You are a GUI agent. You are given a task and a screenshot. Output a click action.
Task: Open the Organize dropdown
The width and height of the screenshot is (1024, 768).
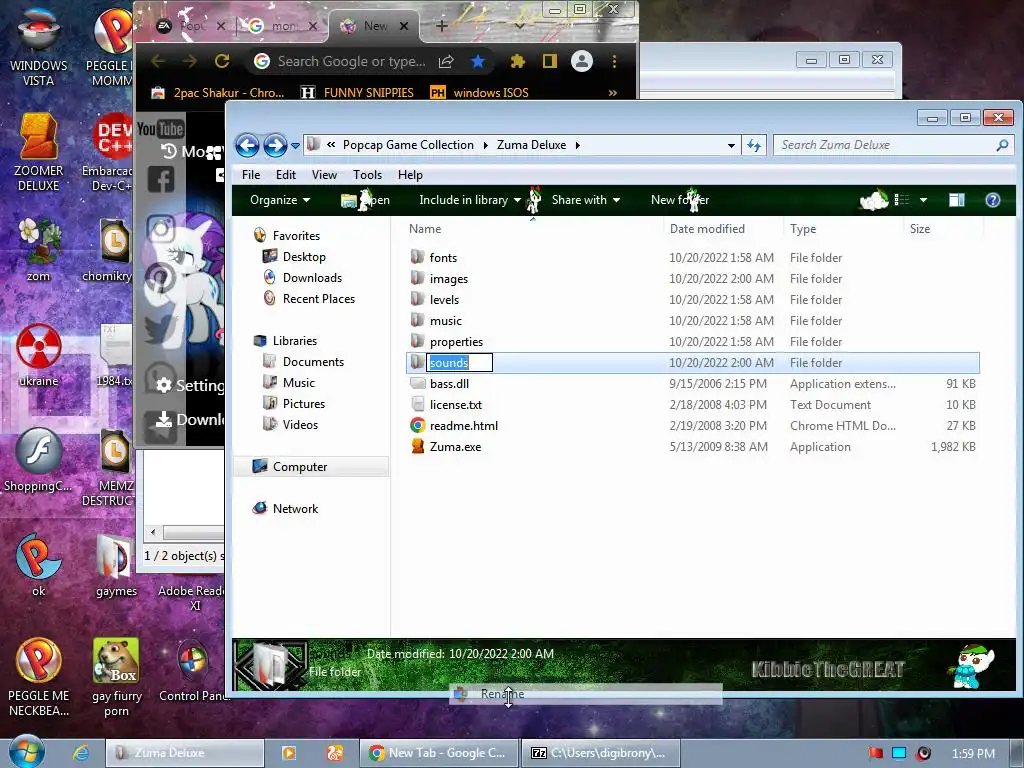tap(280, 200)
